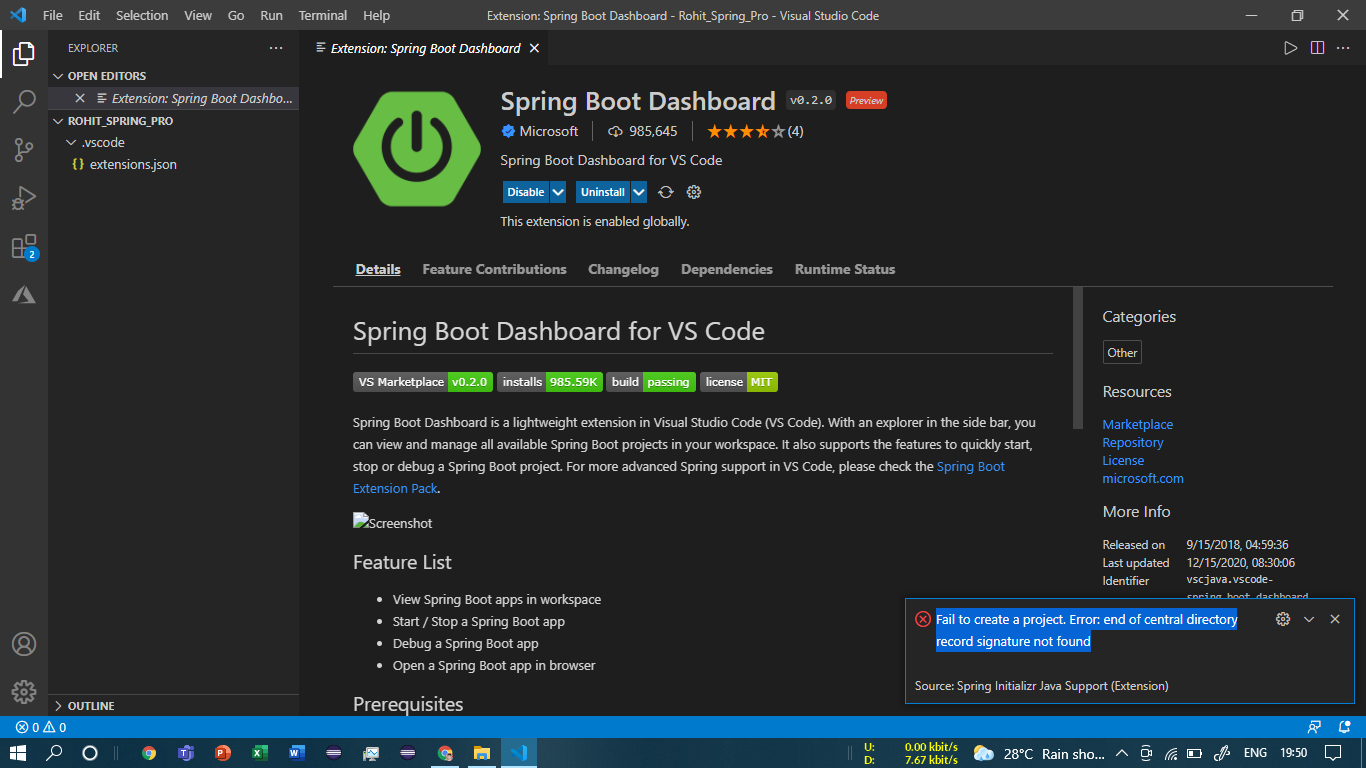Open Accounts menu in activity bar
The width and height of the screenshot is (1366, 768).
coord(24,644)
